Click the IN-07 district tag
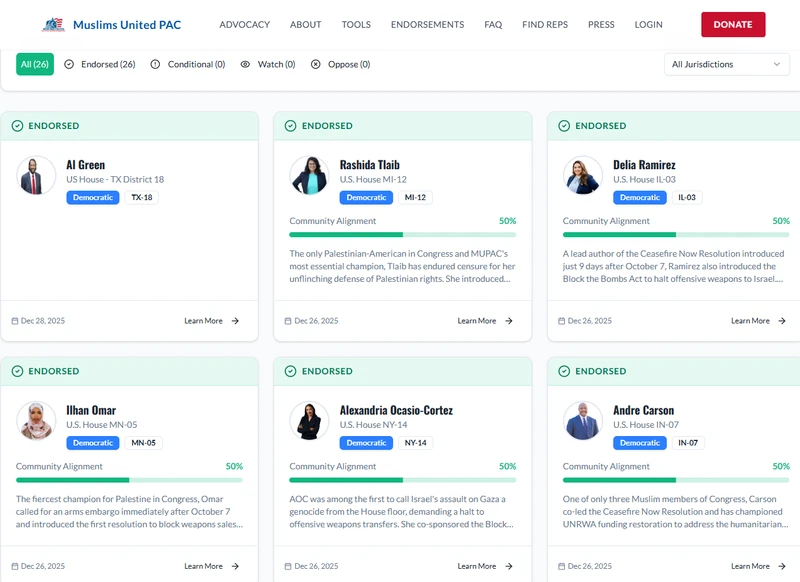 (688, 443)
